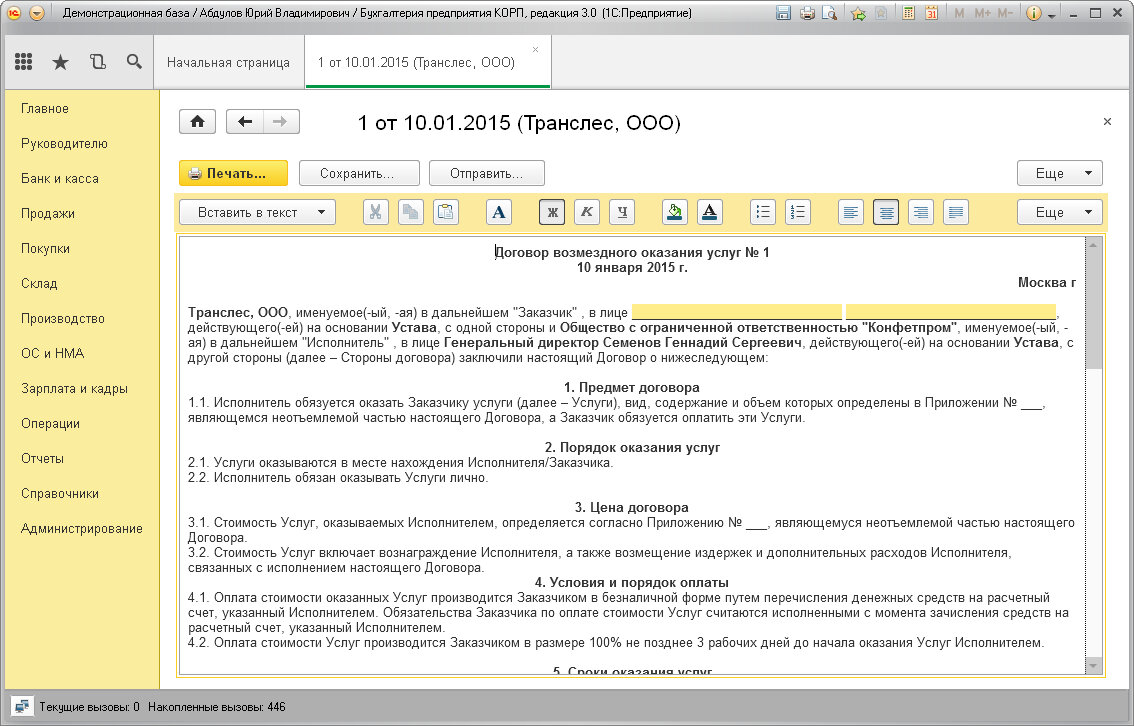Click performance indicator icon in status bar

click(22, 706)
